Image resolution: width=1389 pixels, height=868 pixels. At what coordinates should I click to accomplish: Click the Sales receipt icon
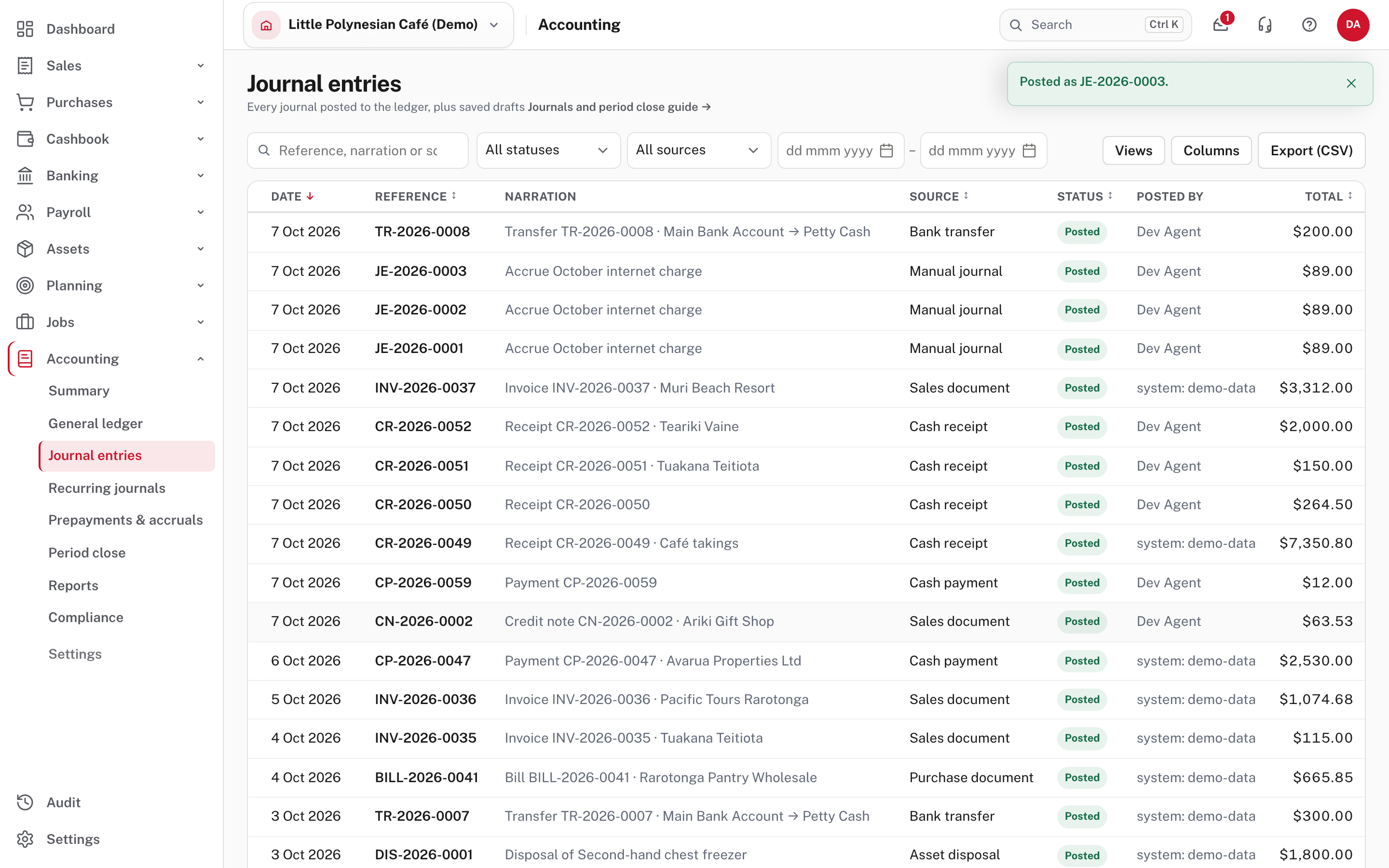click(25, 66)
